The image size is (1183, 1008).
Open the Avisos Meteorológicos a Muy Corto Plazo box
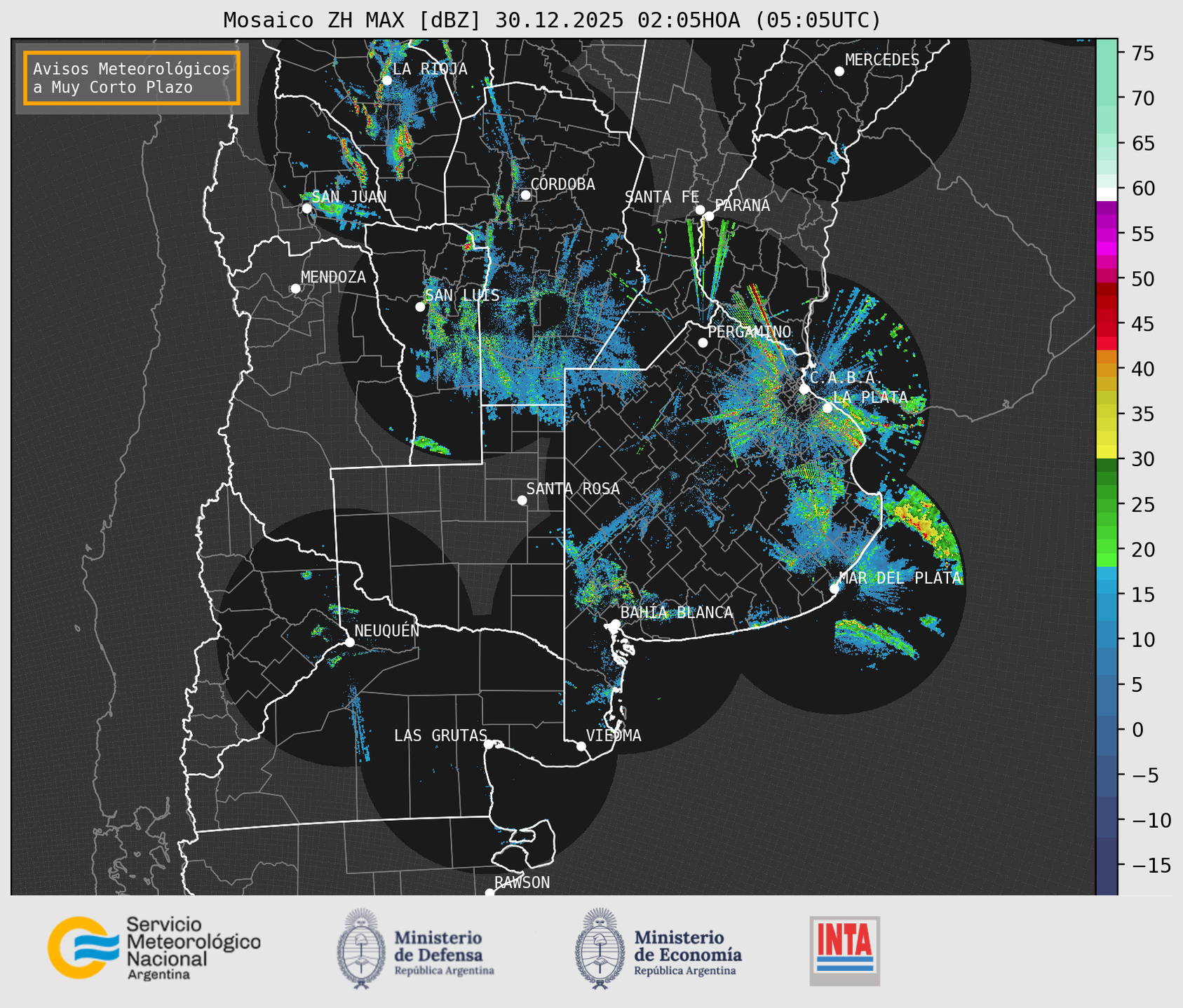tap(132, 78)
